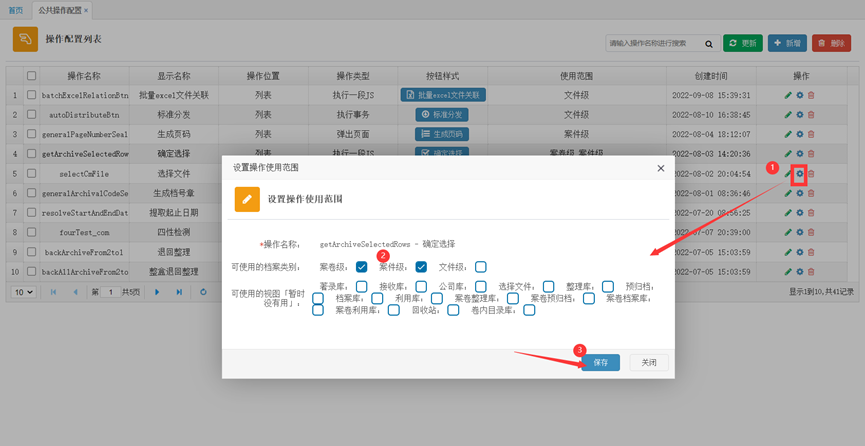Viewport: 865px width, 446px height.
Task: Click the resolveStartAndEndDat cell
Action: coord(84,213)
